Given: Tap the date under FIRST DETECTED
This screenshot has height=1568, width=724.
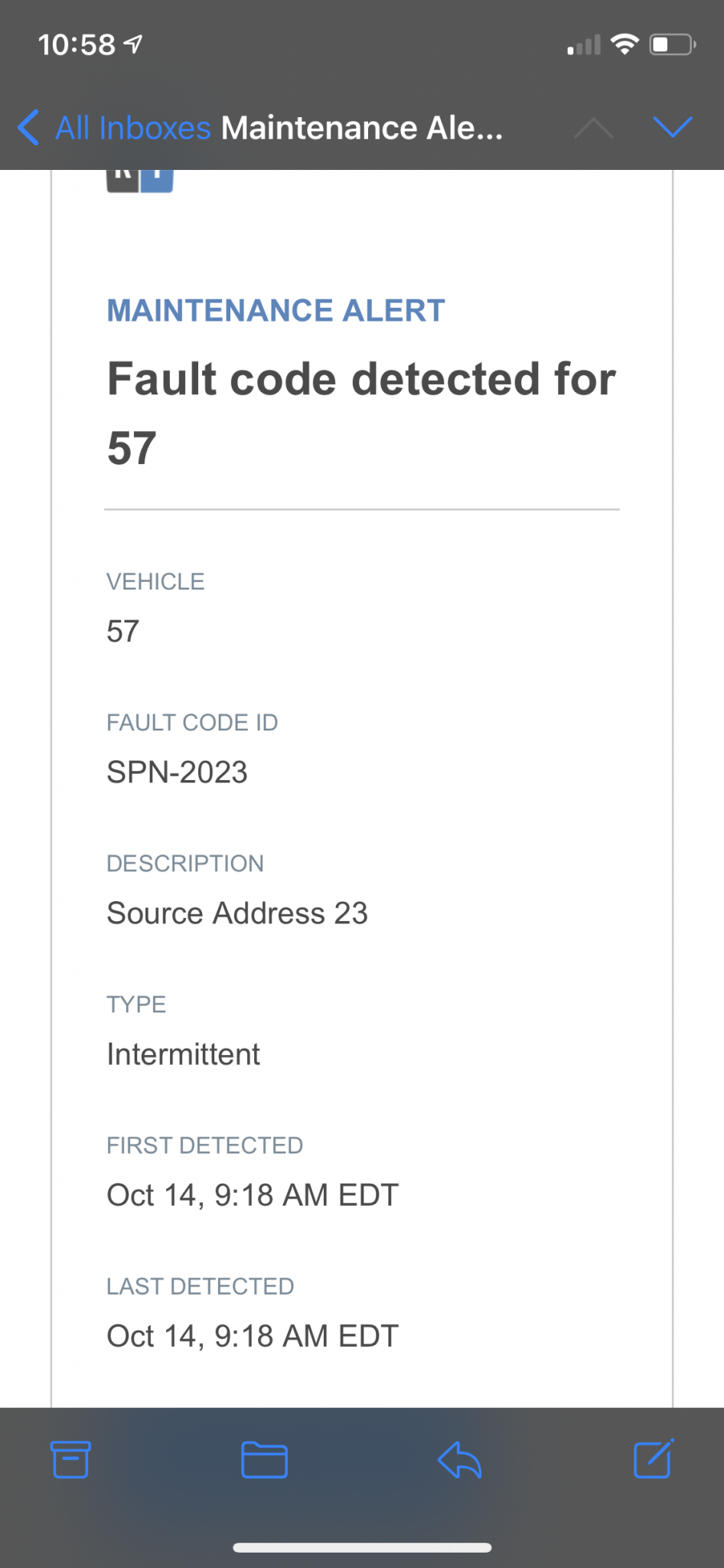Looking at the screenshot, I should tap(253, 1195).
